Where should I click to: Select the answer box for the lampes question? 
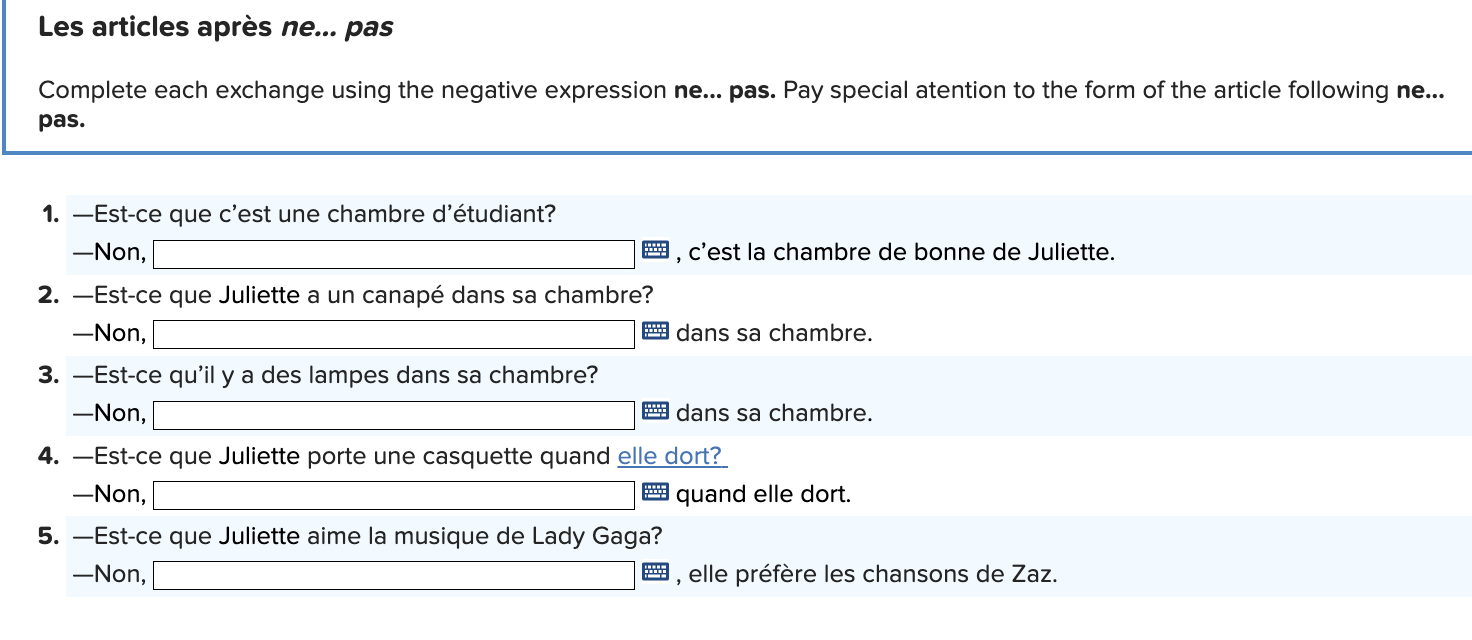click(x=395, y=413)
